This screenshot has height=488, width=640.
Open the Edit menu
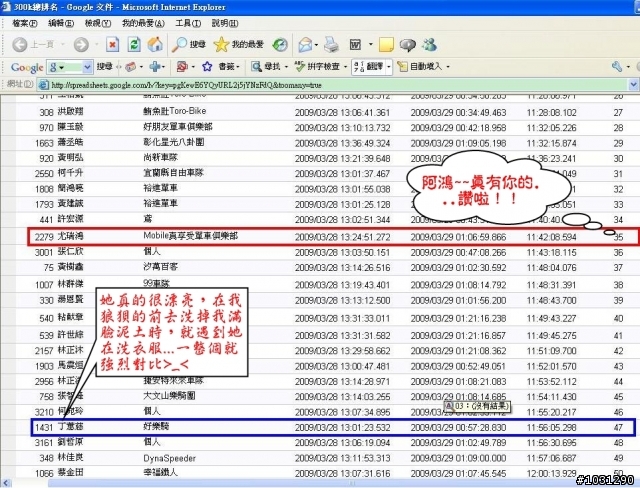tap(61, 23)
